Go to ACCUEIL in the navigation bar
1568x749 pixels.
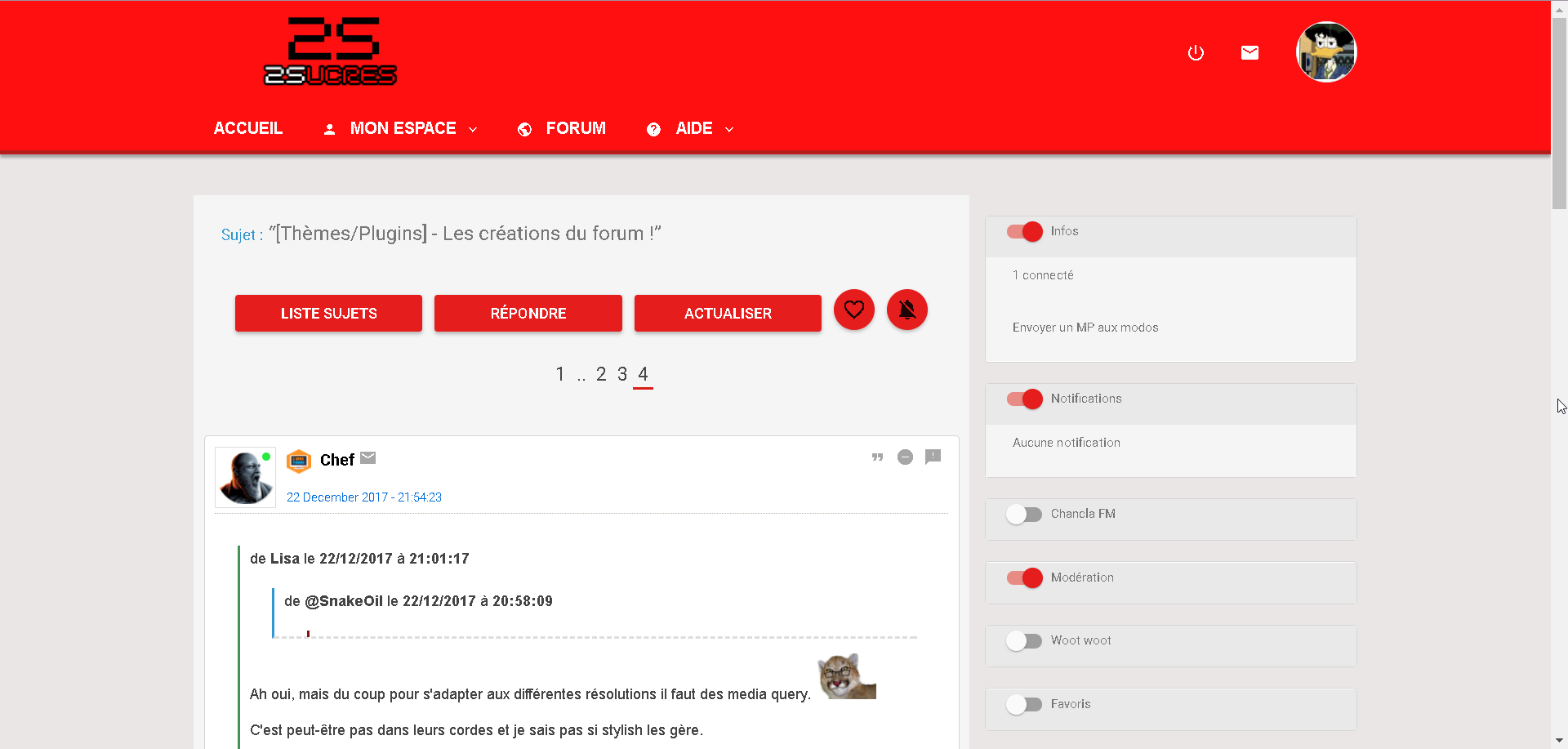click(248, 128)
